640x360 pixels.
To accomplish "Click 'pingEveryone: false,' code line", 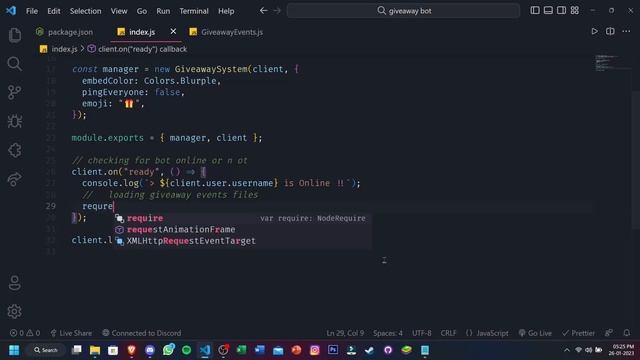I will point(133,92).
